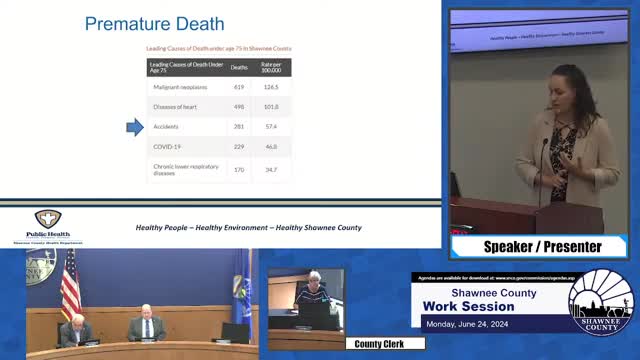
Task: Click the 'Speaker / Presenter' caption label
Action: tap(542, 247)
